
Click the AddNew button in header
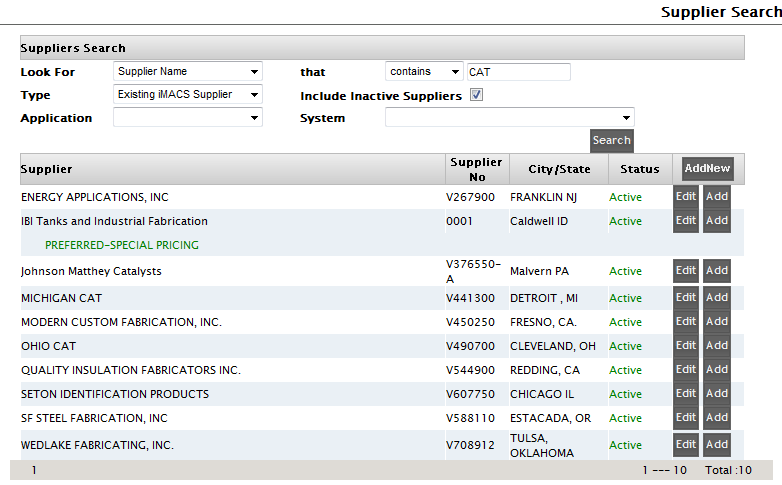tap(707, 169)
